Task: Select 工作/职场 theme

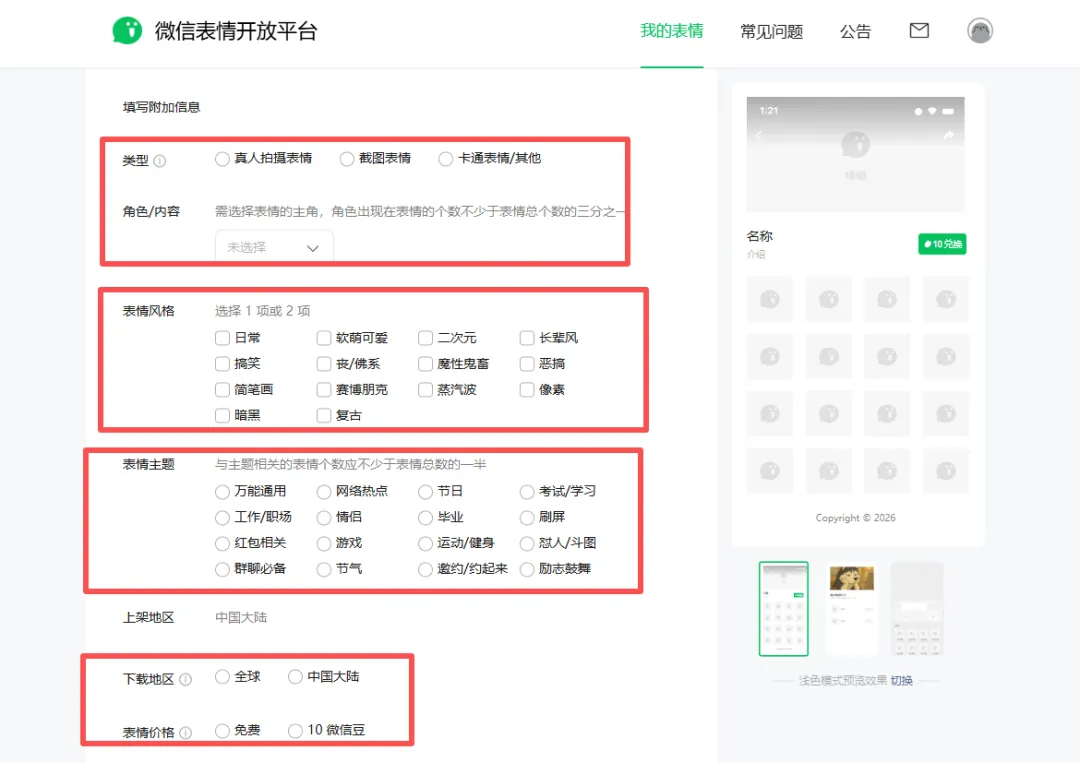Action: coord(222,517)
